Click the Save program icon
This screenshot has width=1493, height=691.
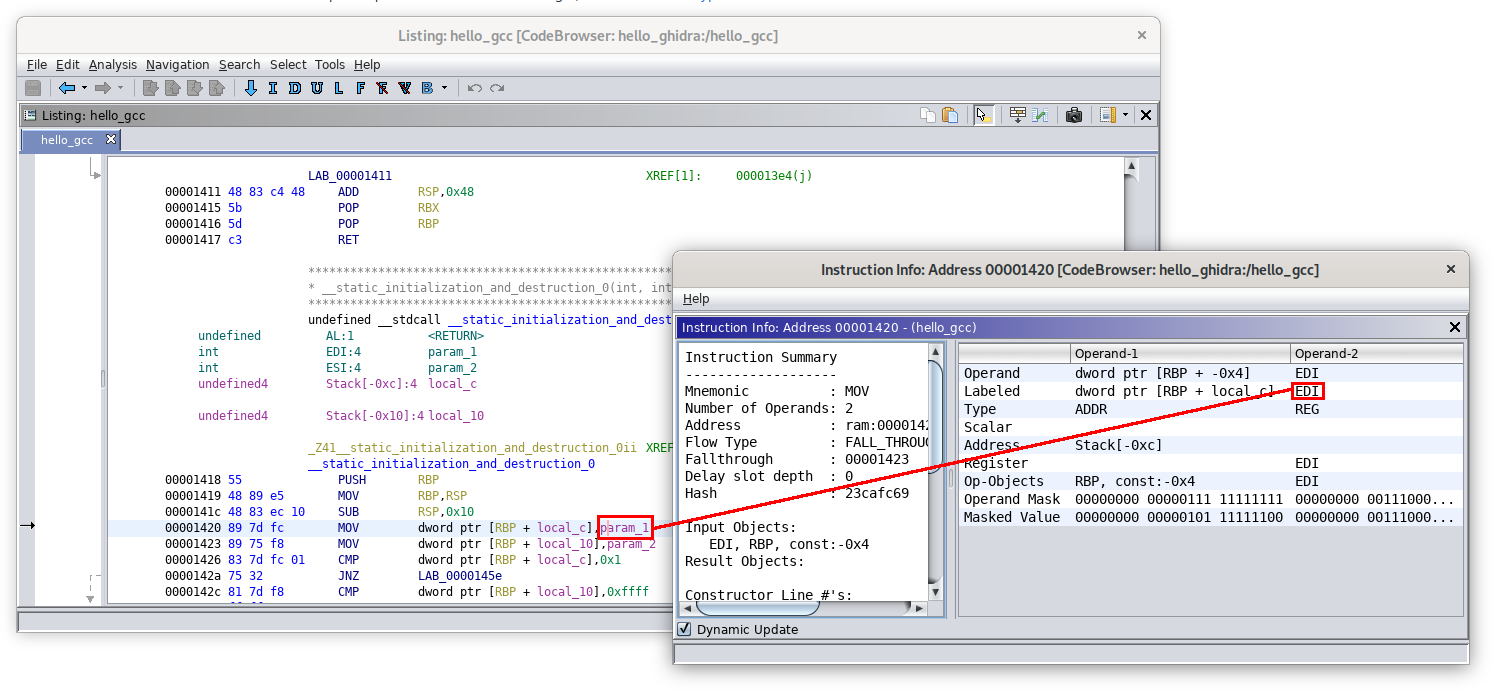(x=33, y=88)
